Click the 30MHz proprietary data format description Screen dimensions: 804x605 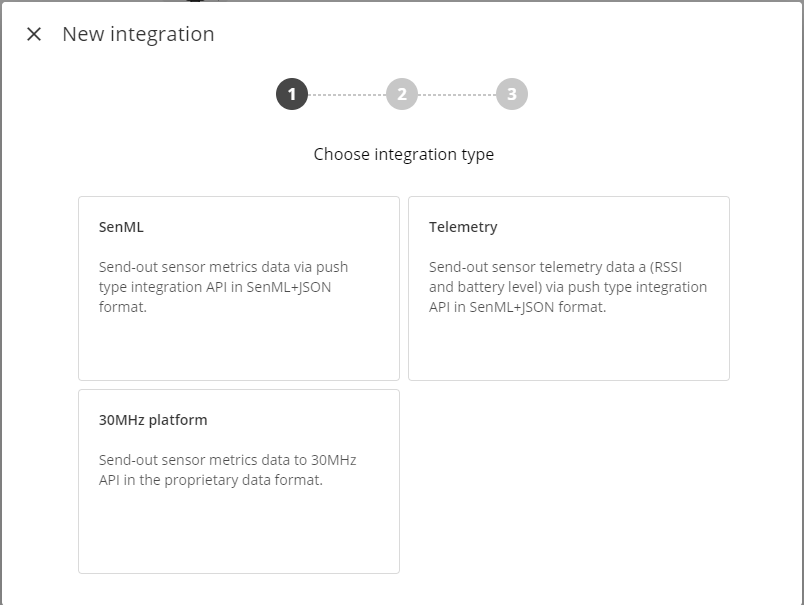pos(227,470)
